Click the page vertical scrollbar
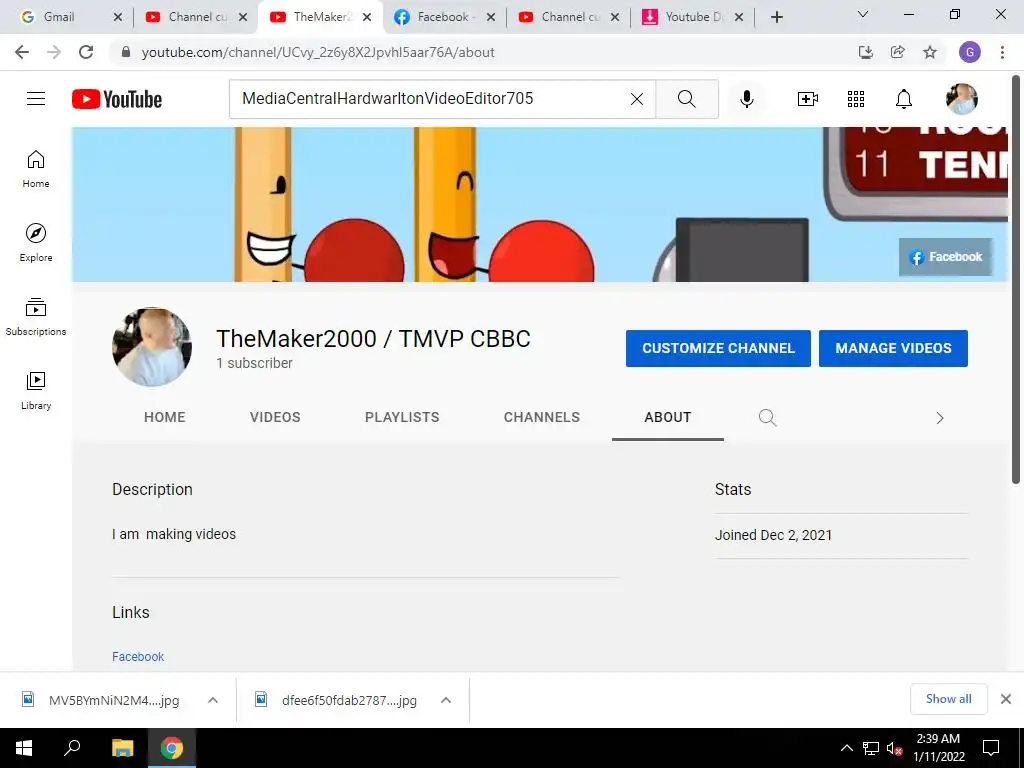 [1016, 281]
